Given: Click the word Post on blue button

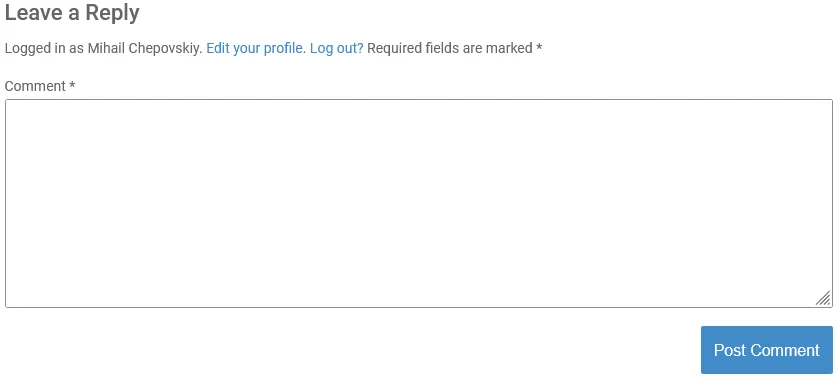Looking at the screenshot, I should pos(730,350).
